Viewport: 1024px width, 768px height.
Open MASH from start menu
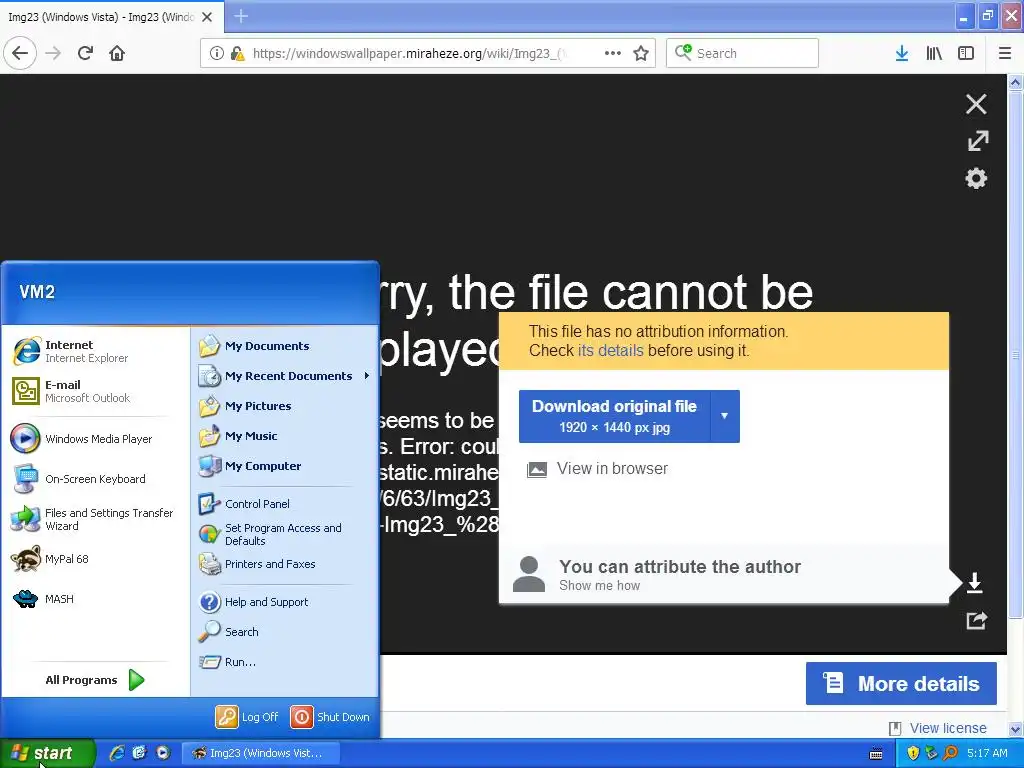(97, 599)
